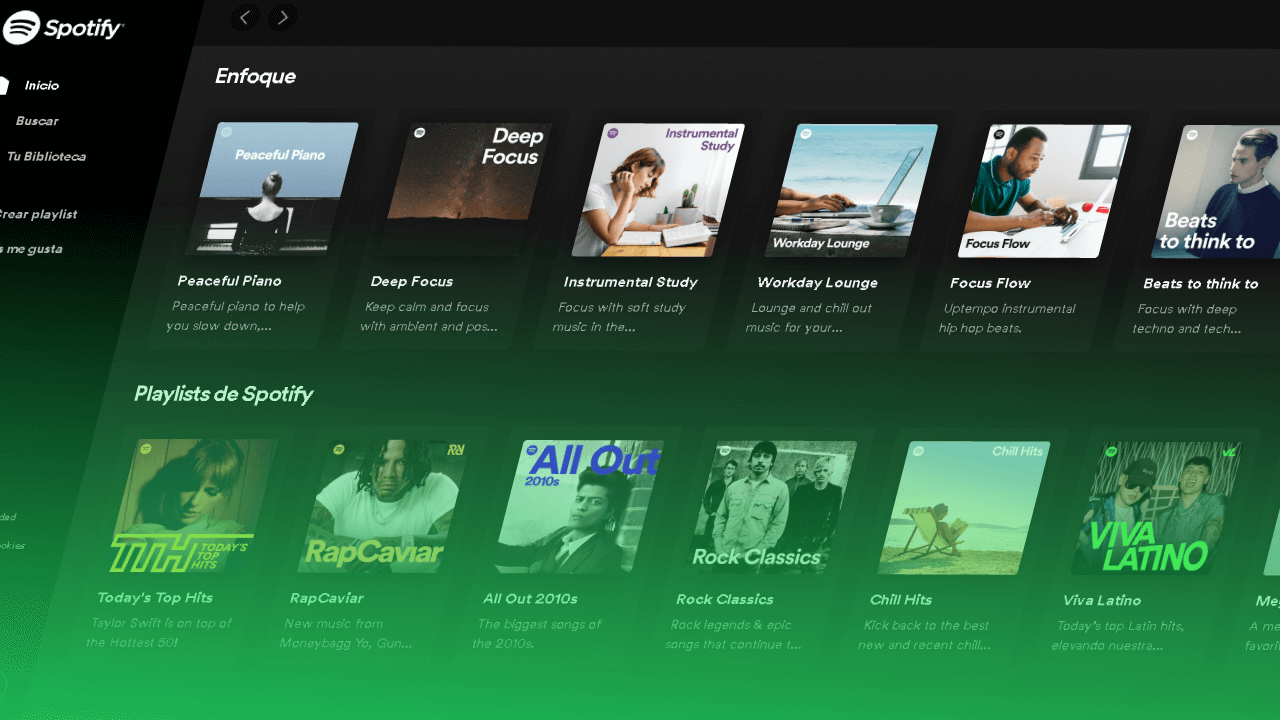The height and width of the screenshot is (720, 1280).
Task: Click description 'Lounge and chill out music for your'
Action: coord(809,318)
